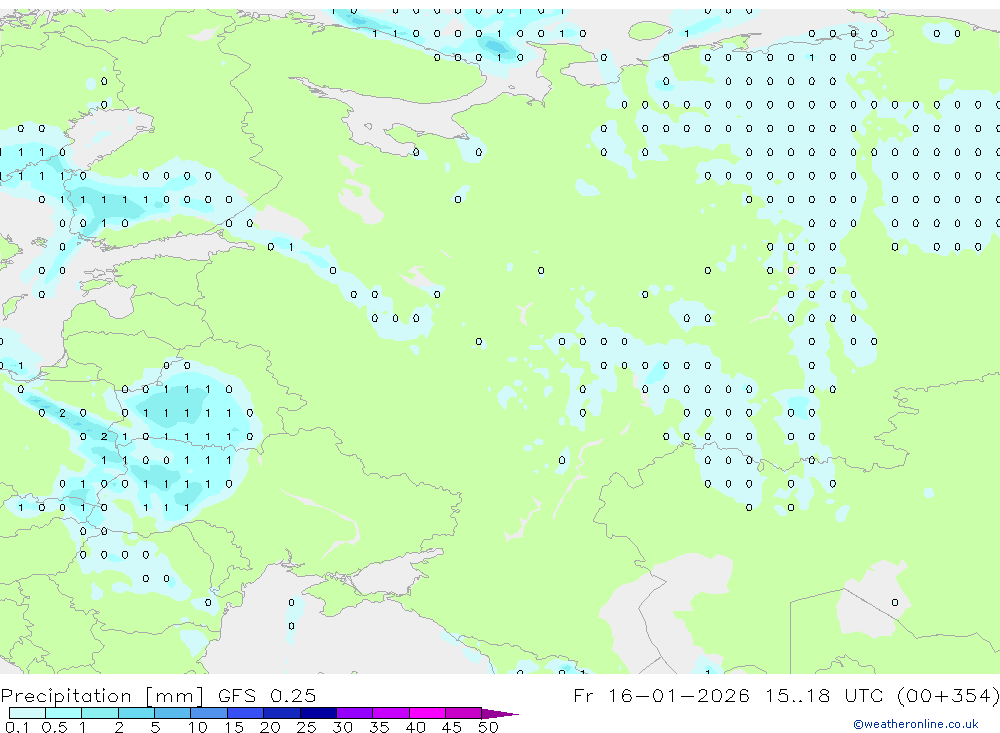Click the legend scale label '50'

(x=488, y=727)
